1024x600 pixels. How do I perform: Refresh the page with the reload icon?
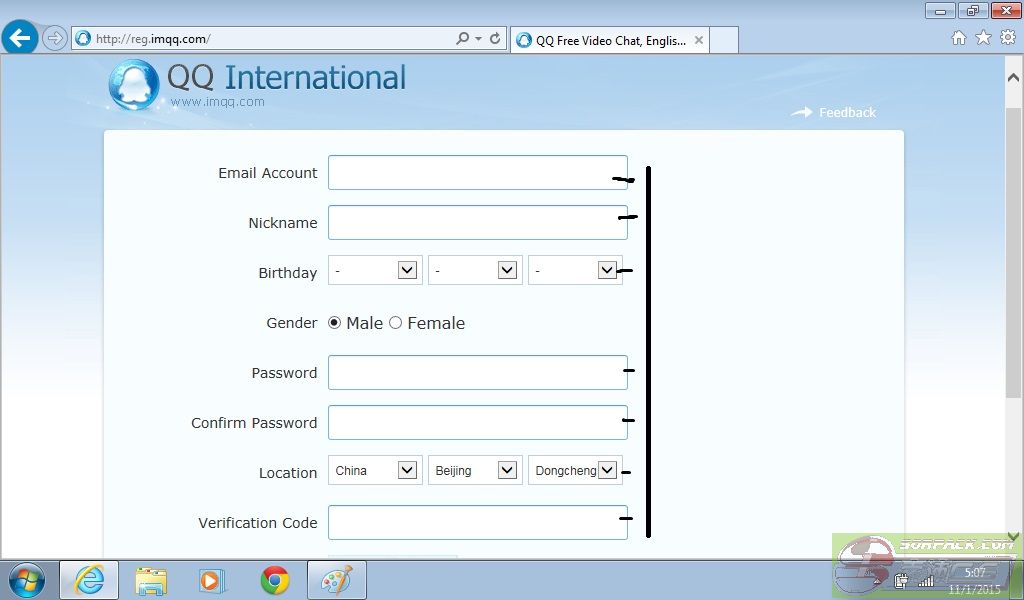pyautogui.click(x=495, y=39)
